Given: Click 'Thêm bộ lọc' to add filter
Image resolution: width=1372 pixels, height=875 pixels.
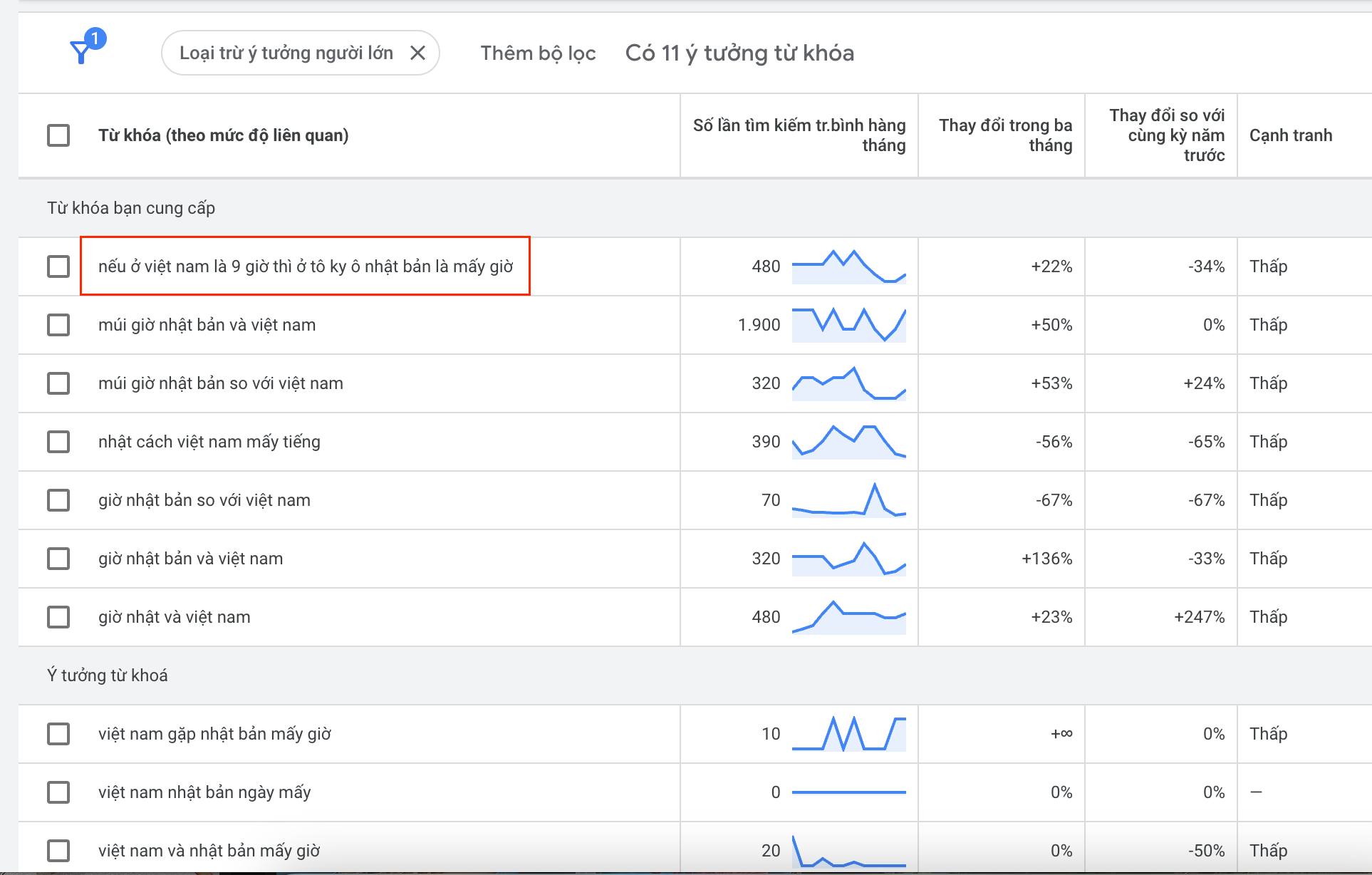Looking at the screenshot, I should coord(538,53).
